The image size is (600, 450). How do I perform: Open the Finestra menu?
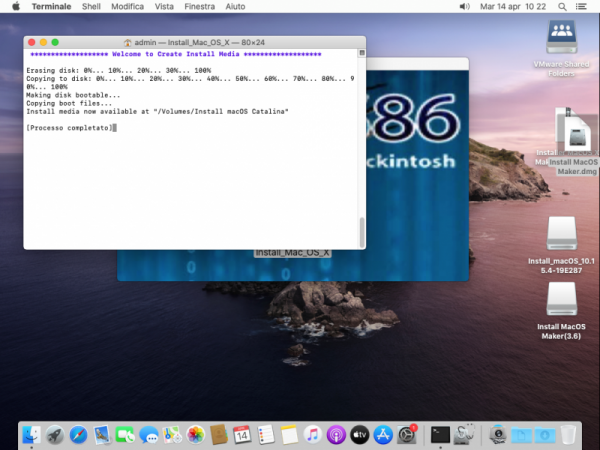[x=199, y=7]
